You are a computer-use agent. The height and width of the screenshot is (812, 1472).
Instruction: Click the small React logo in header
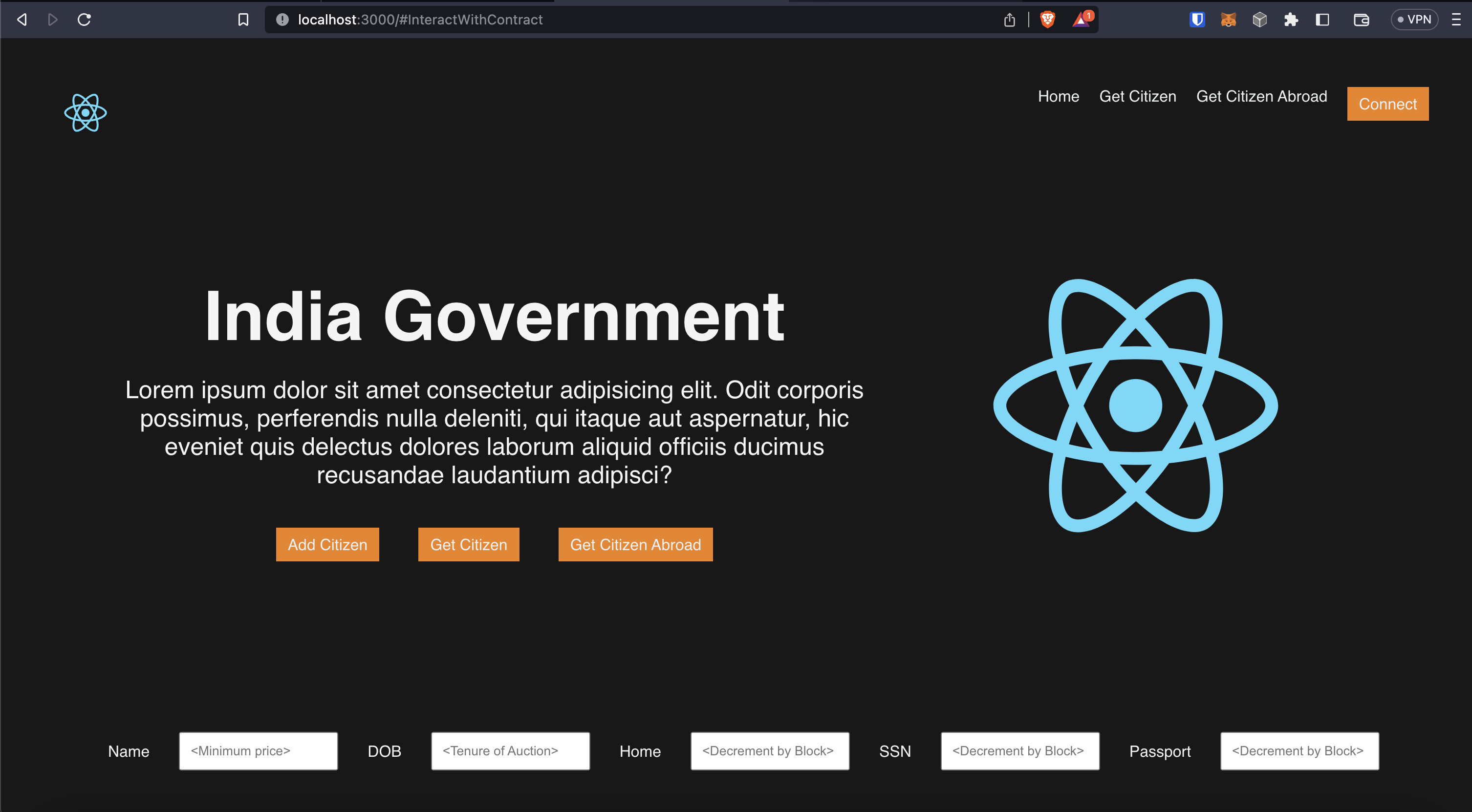[x=85, y=112]
